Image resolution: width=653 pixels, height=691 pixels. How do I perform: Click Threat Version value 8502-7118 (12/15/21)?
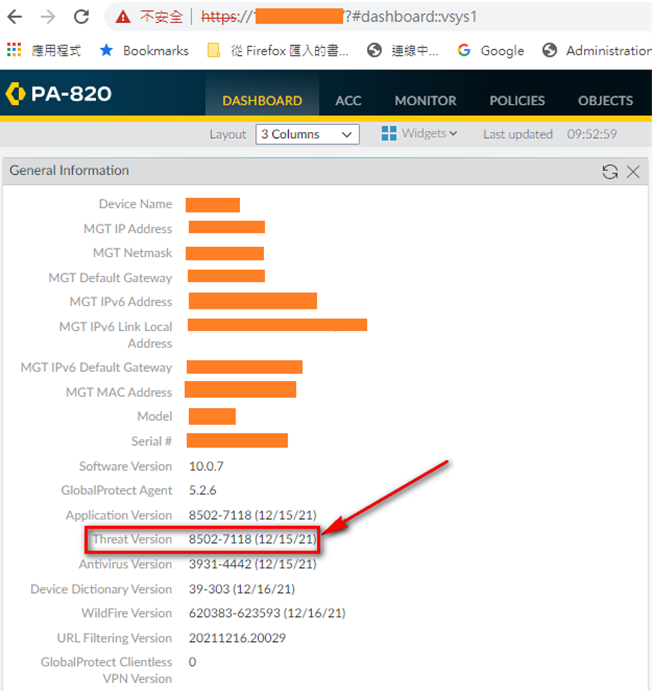click(x=253, y=539)
